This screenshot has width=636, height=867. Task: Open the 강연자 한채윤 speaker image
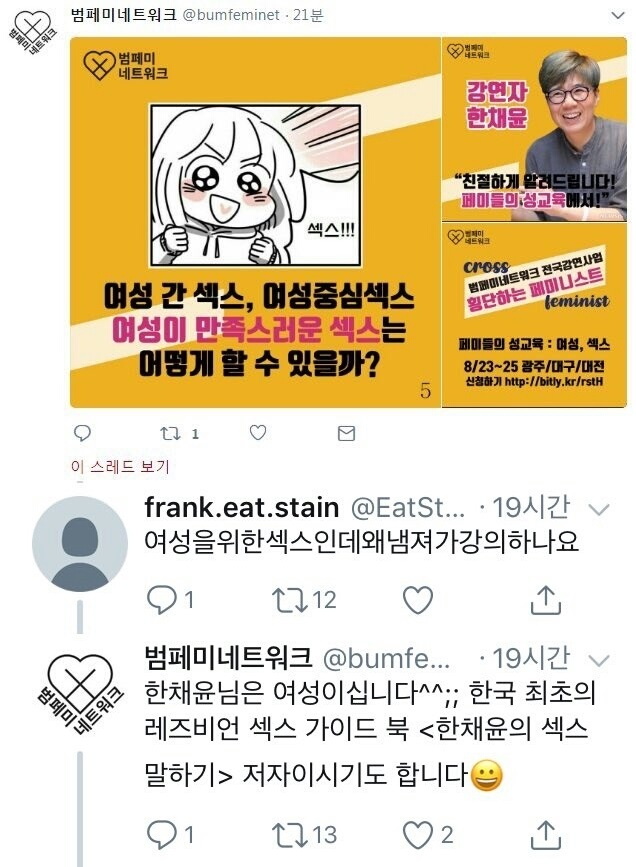tap(534, 129)
